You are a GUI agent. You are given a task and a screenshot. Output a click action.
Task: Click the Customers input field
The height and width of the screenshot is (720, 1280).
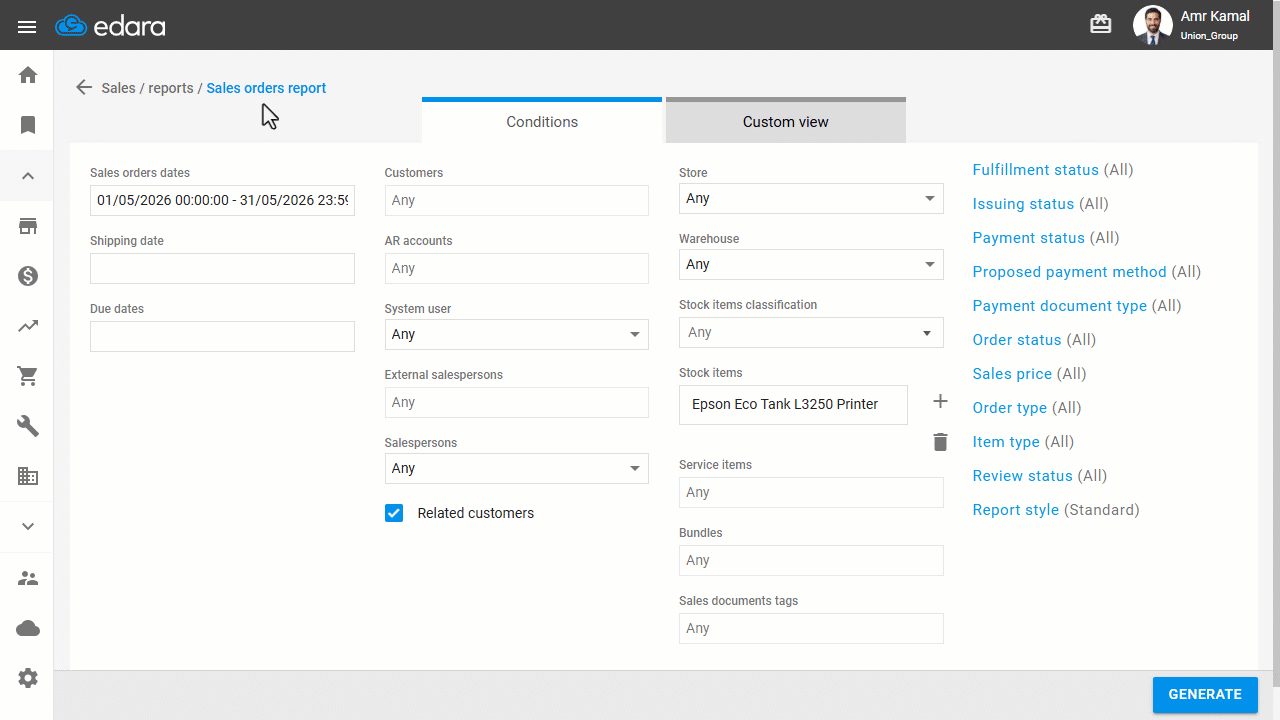(x=516, y=200)
